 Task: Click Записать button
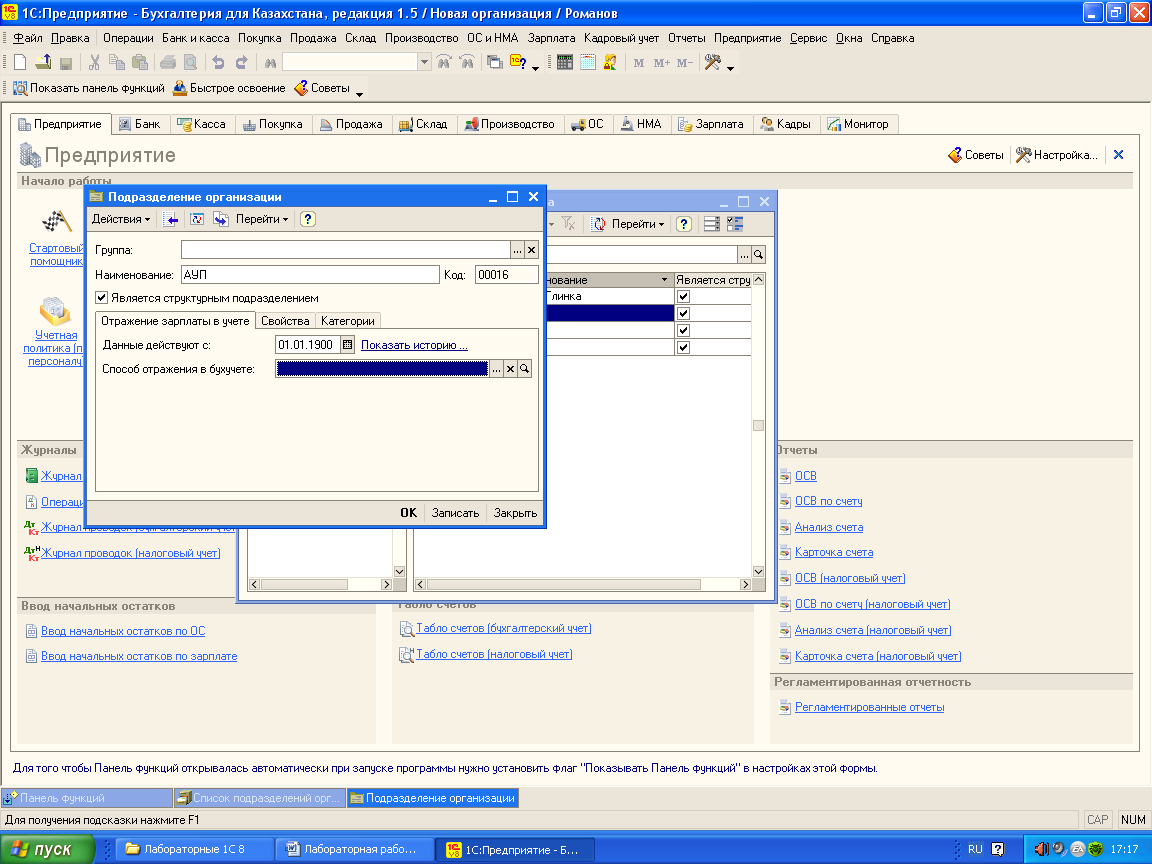tap(455, 513)
